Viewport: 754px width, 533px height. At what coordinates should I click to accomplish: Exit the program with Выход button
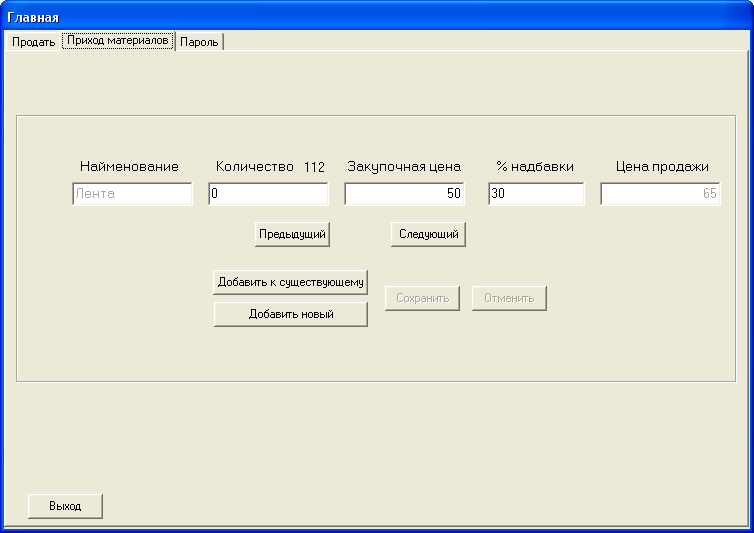pos(65,506)
